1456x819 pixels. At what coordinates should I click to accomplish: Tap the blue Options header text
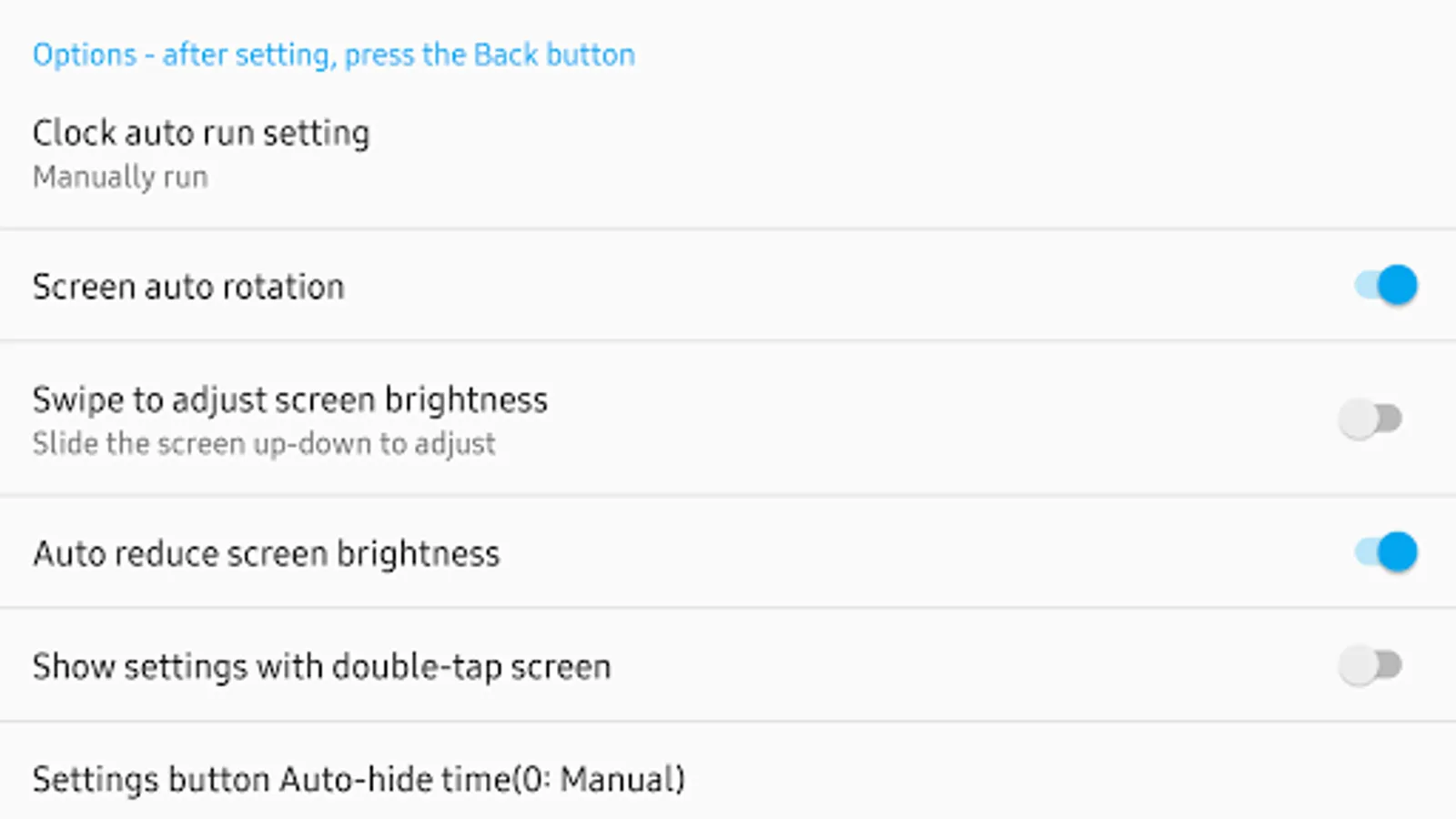(334, 56)
